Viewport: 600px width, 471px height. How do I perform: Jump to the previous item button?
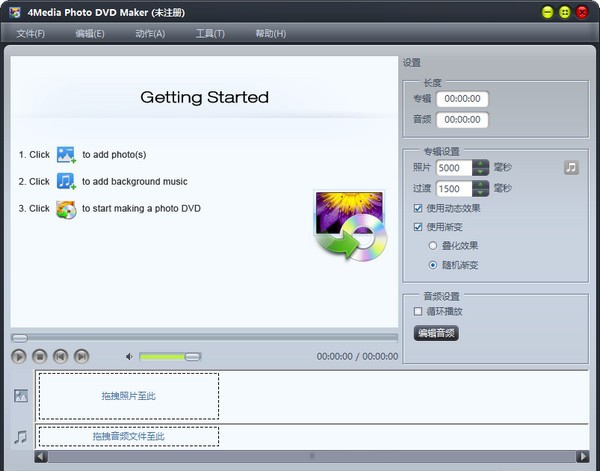coord(60,357)
